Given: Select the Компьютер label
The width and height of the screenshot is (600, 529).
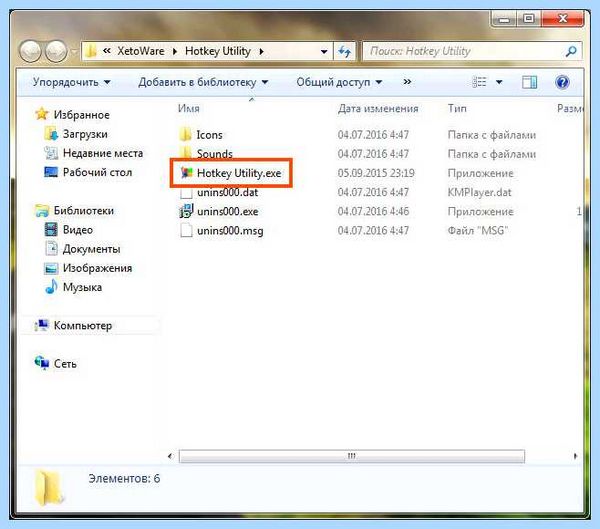Looking at the screenshot, I should pos(83,326).
